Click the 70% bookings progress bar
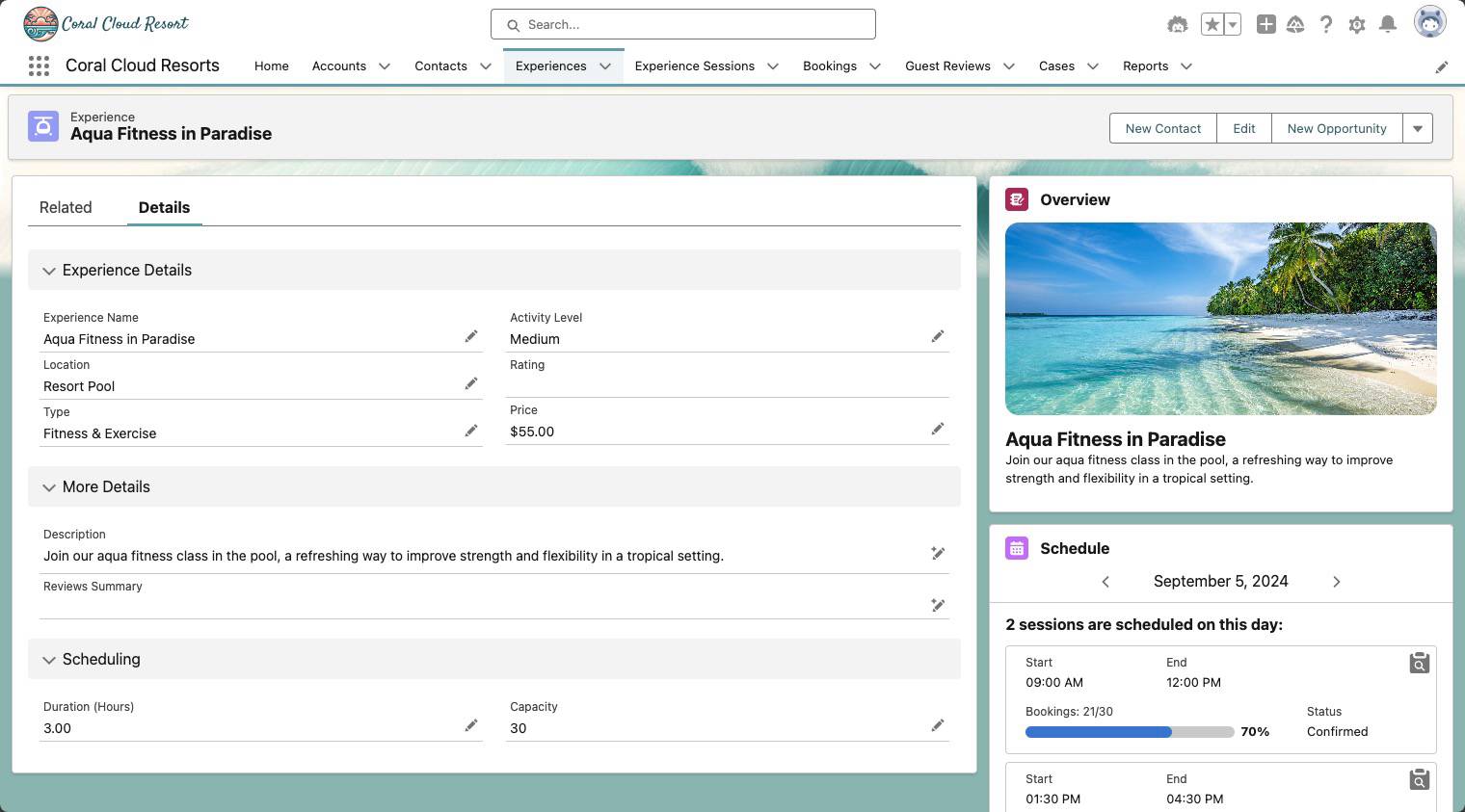This screenshot has height=812, width=1465. pos(1130,732)
